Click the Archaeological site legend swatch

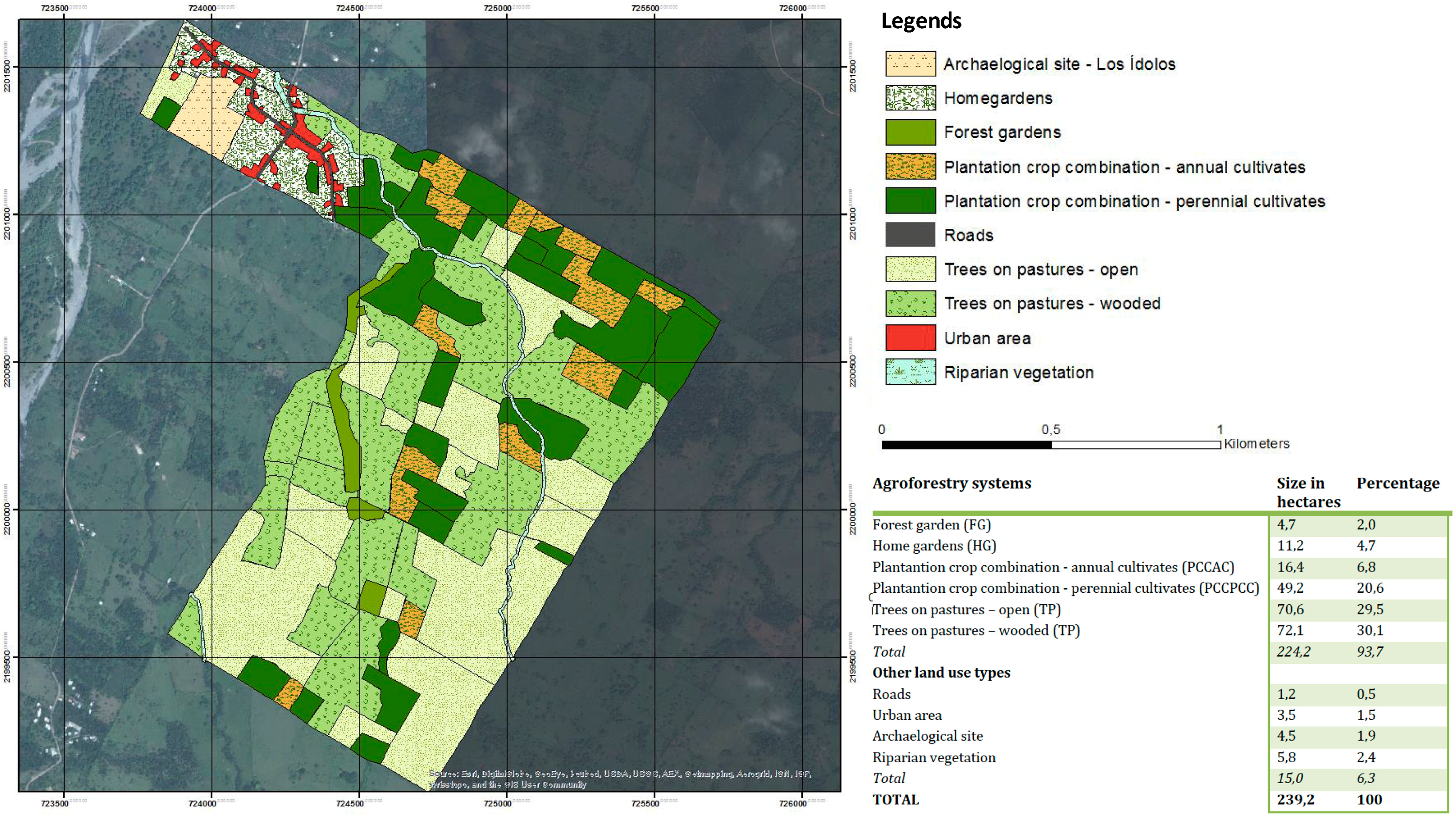click(910, 64)
